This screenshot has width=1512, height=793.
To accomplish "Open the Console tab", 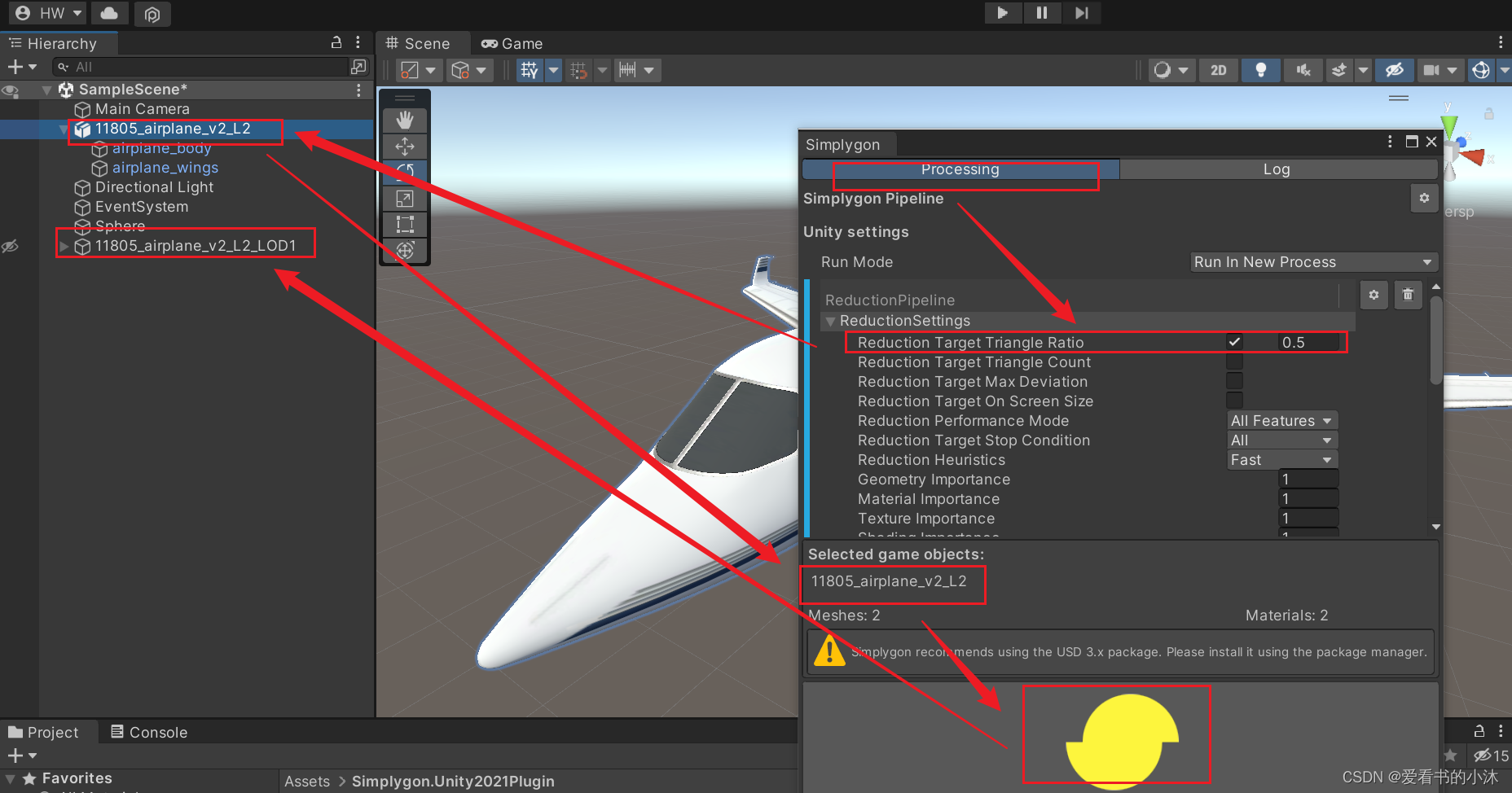I will tap(149, 732).
